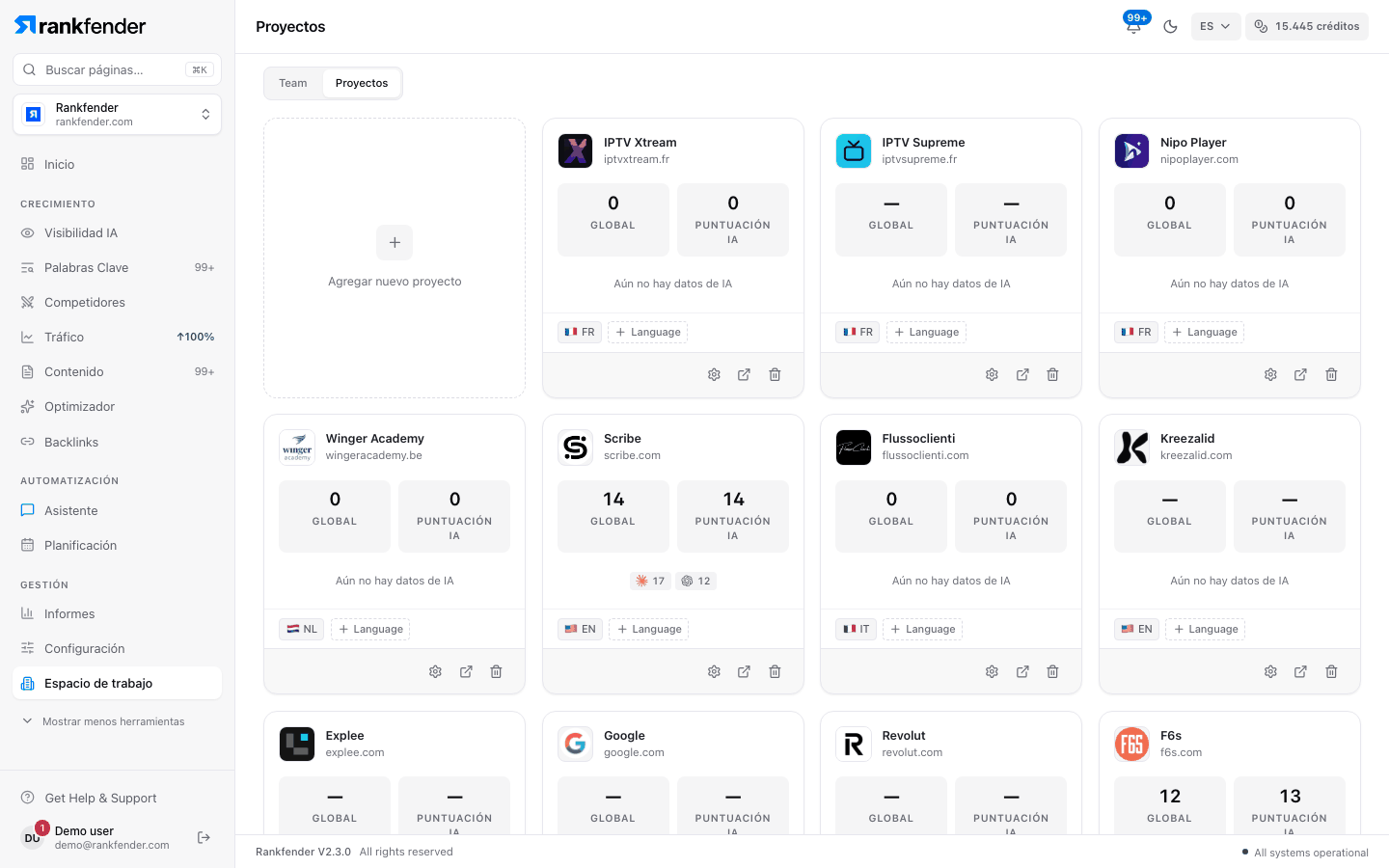This screenshot has width=1389, height=868.
Task: Open the Tráfico sidebar item
Action: 118,337
